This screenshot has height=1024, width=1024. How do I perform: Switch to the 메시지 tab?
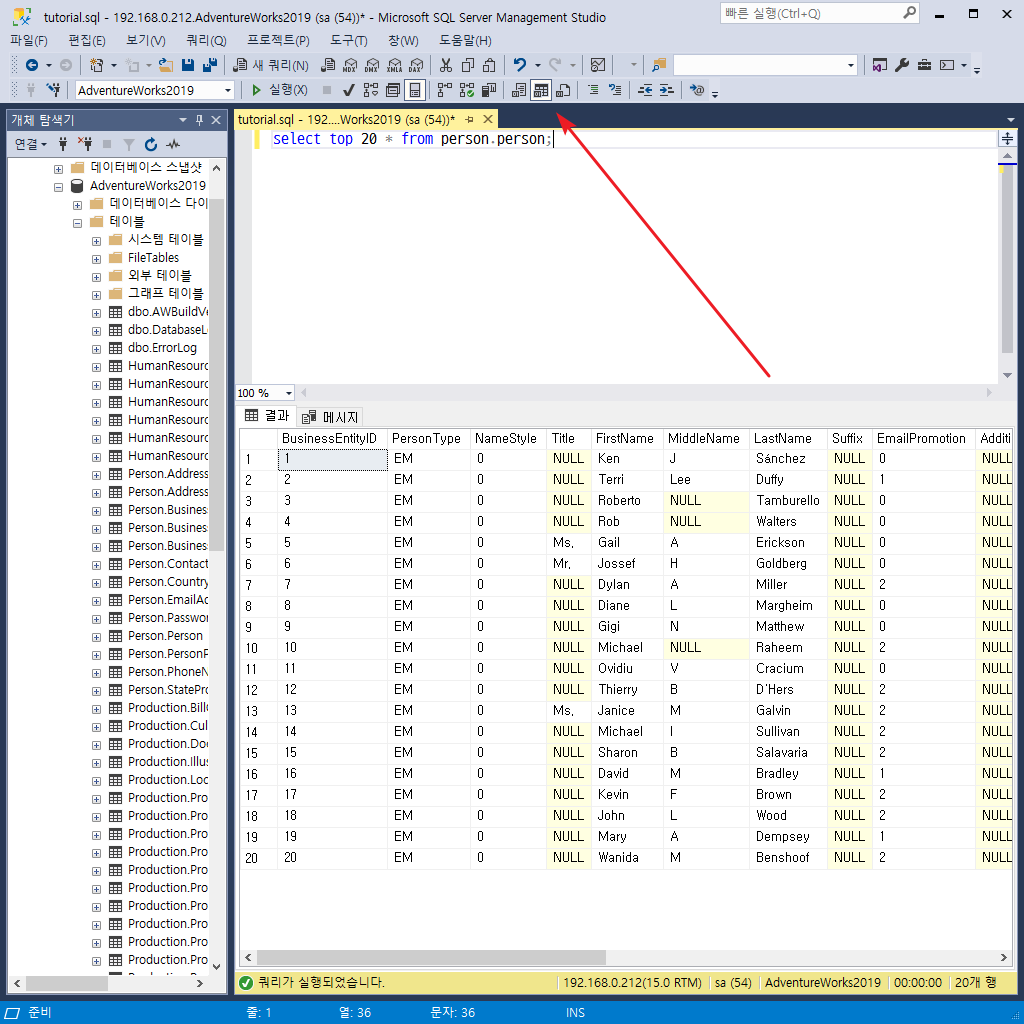click(x=330, y=417)
